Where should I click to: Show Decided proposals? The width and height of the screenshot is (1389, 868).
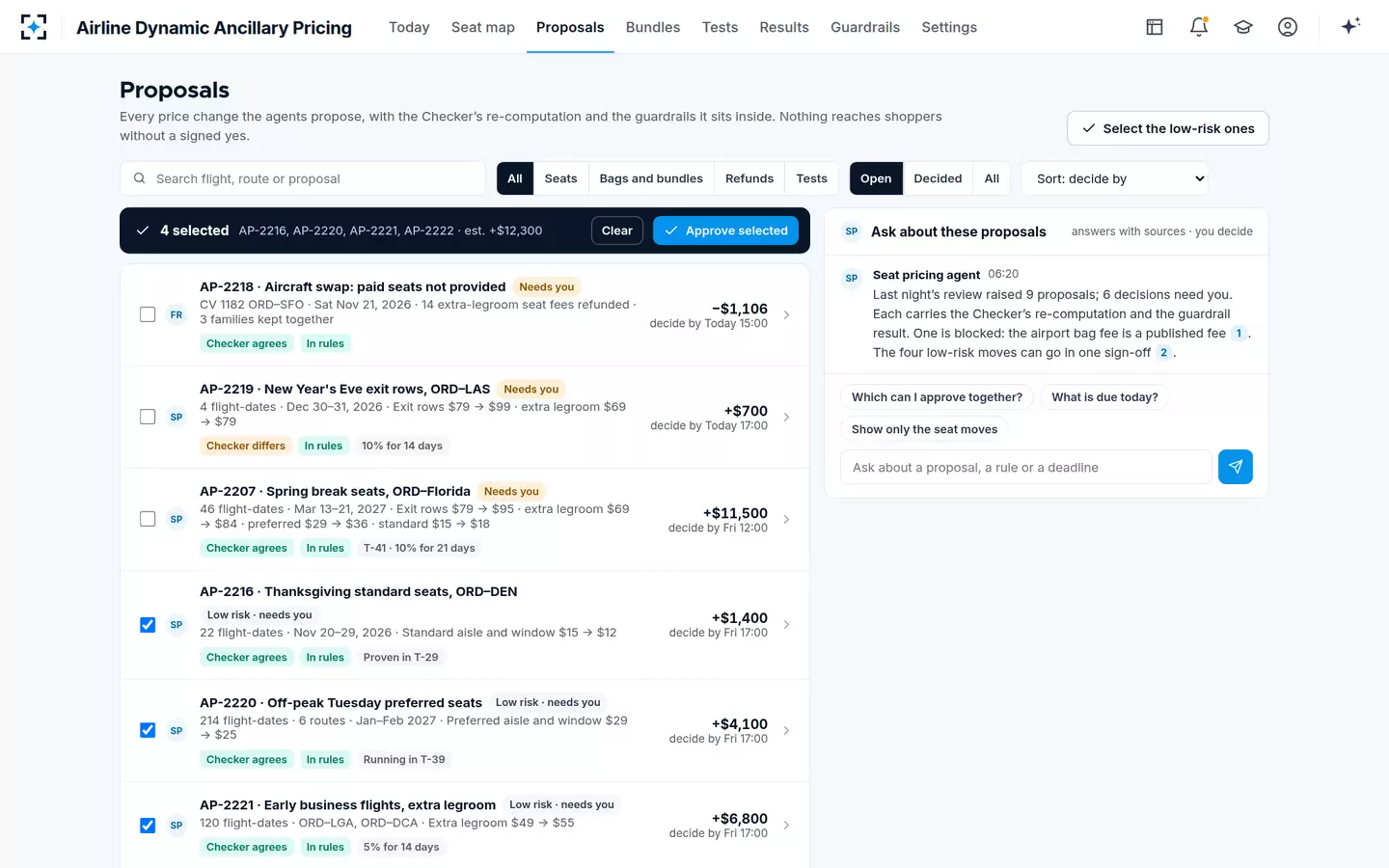pyautogui.click(x=938, y=178)
